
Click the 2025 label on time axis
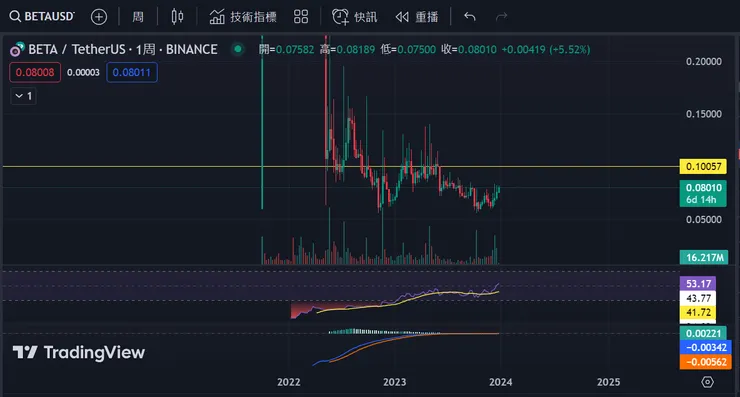[608, 382]
